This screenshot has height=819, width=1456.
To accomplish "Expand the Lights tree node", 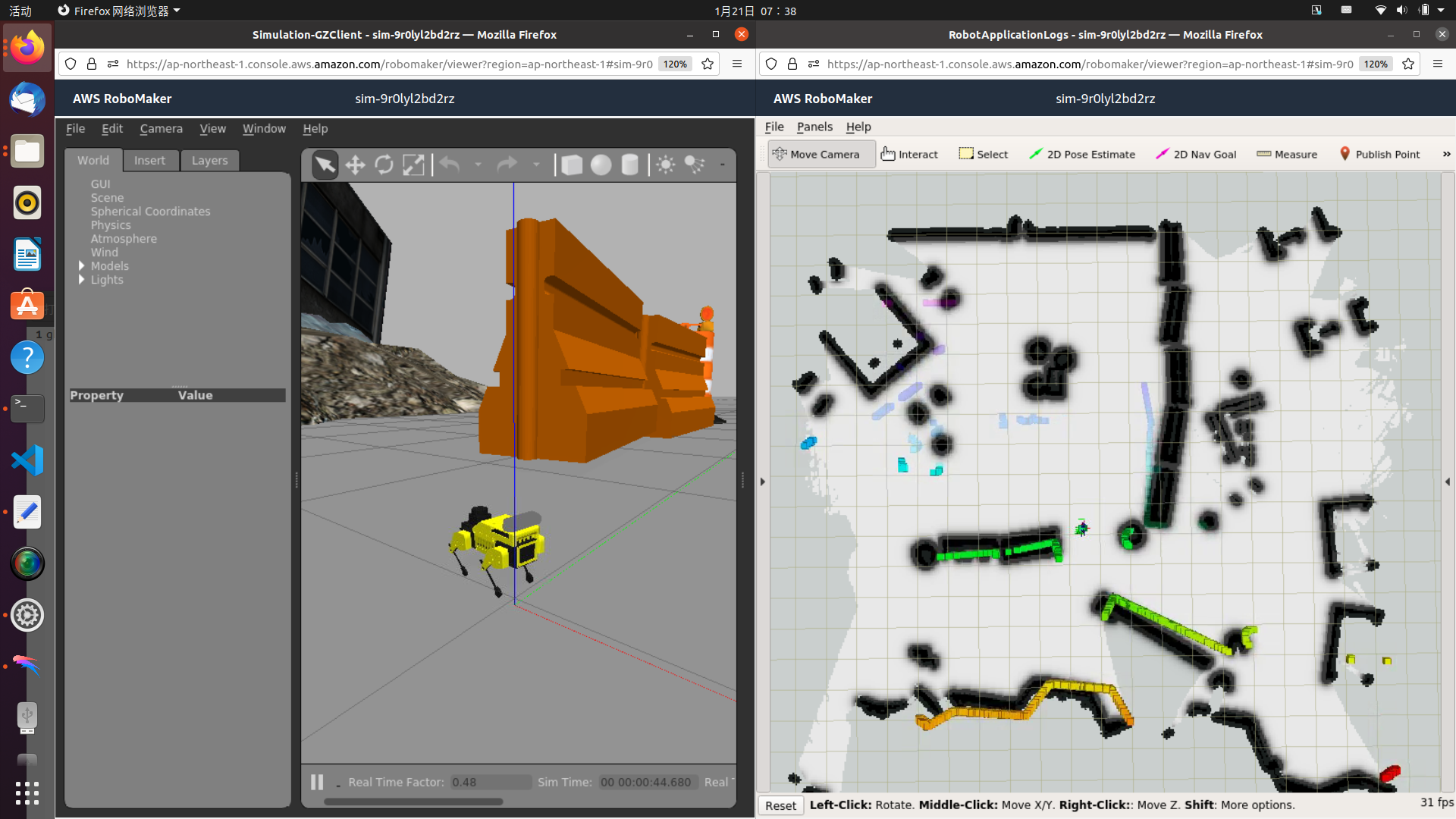I will 81,280.
